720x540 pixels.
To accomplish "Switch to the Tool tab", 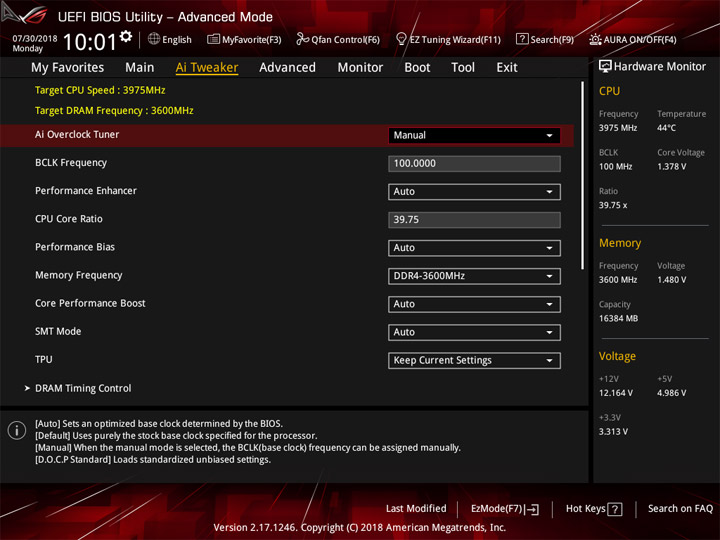I will (463, 68).
